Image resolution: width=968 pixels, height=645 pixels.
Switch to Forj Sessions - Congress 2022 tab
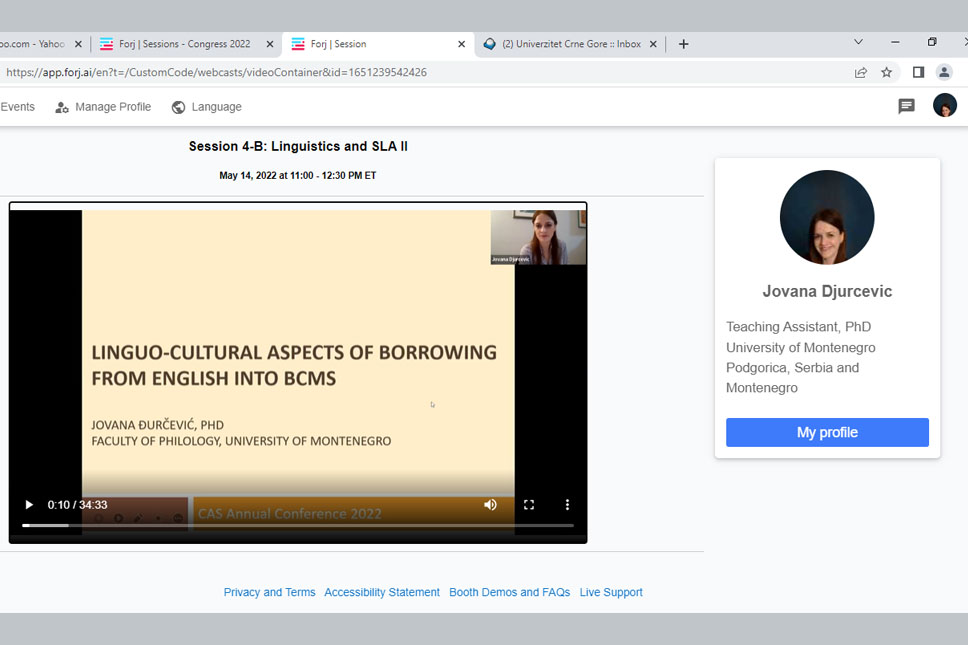[184, 44]
